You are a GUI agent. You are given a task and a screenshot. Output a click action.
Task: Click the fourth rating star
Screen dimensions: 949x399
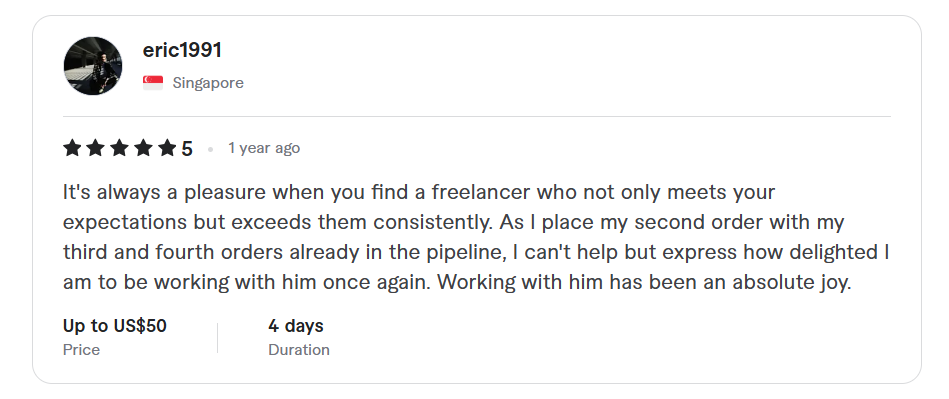pyautogui.click(x=143, y=148)
